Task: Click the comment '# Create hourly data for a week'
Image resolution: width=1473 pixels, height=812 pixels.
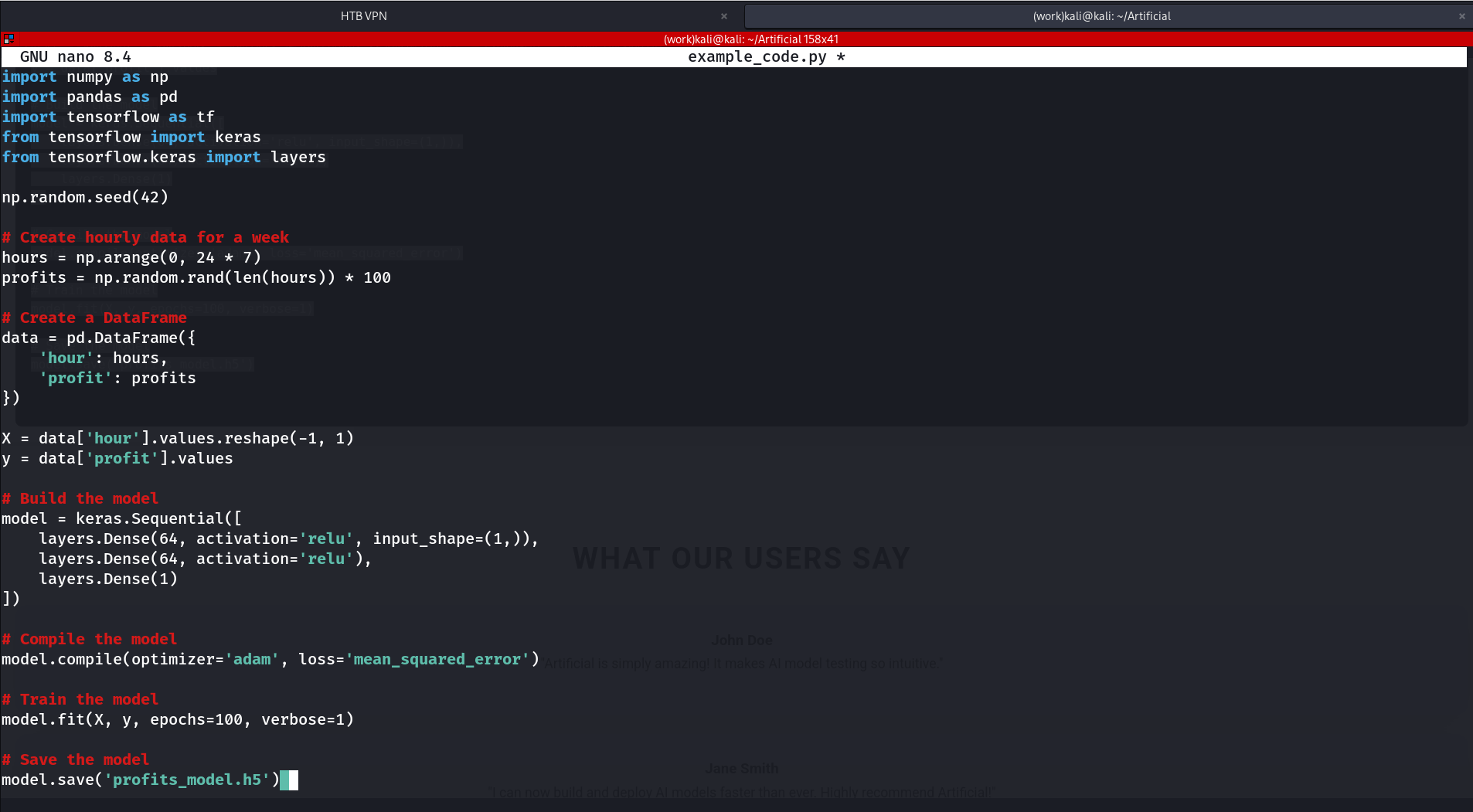Action: tap(145, 237)
